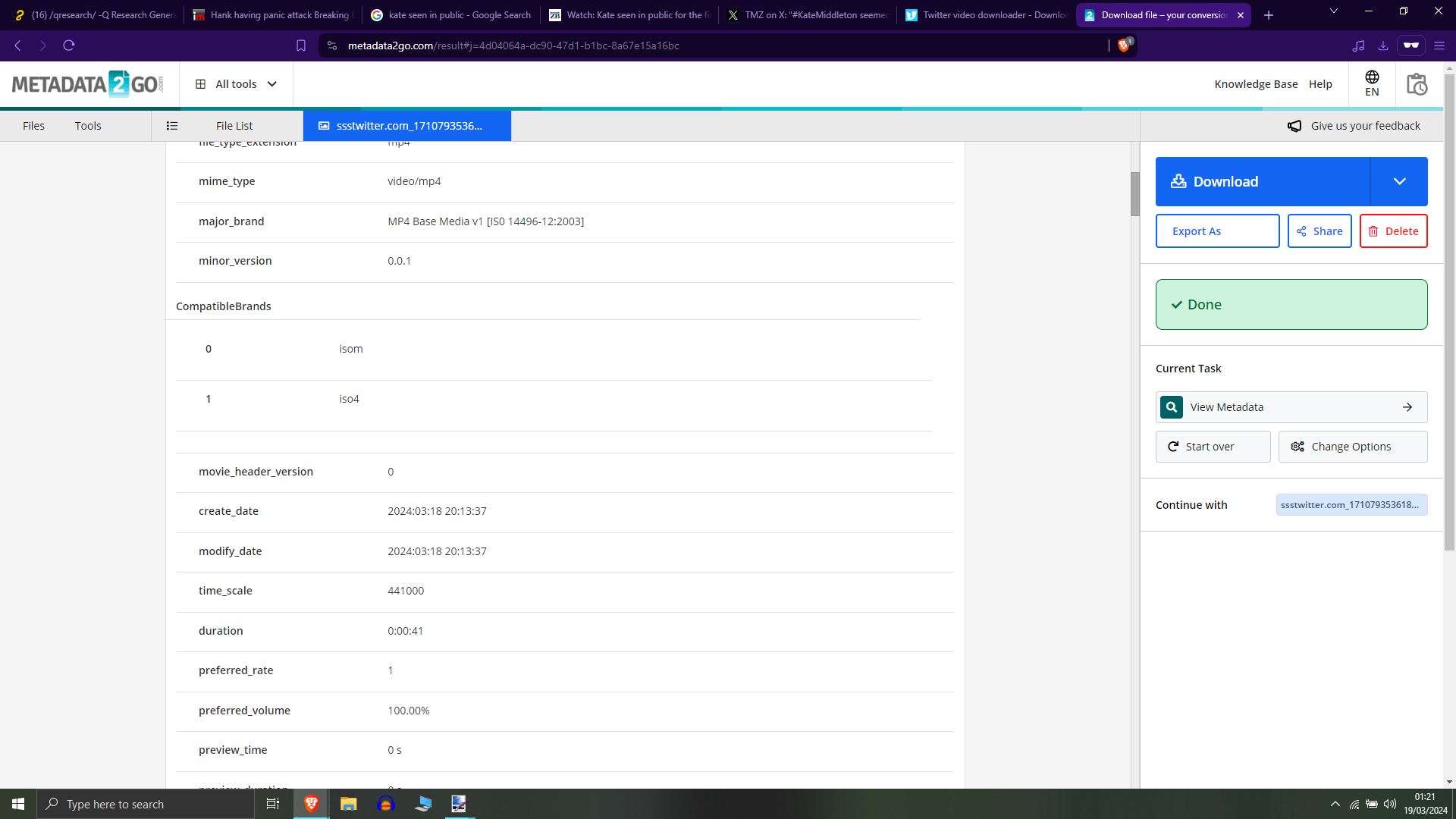
Task: Open the browser downloads icon
Action: [x=1383, y=45]
